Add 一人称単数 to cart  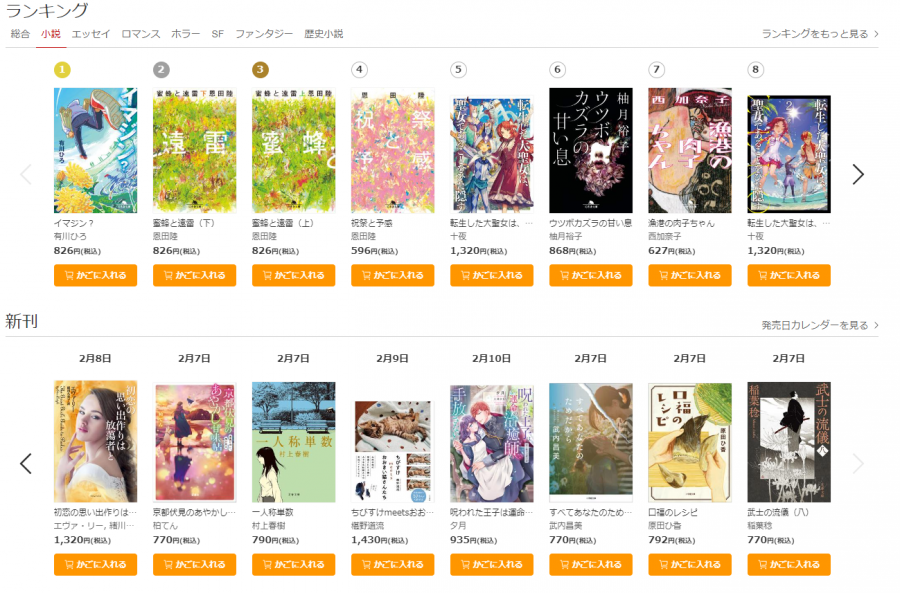[293, 564]
